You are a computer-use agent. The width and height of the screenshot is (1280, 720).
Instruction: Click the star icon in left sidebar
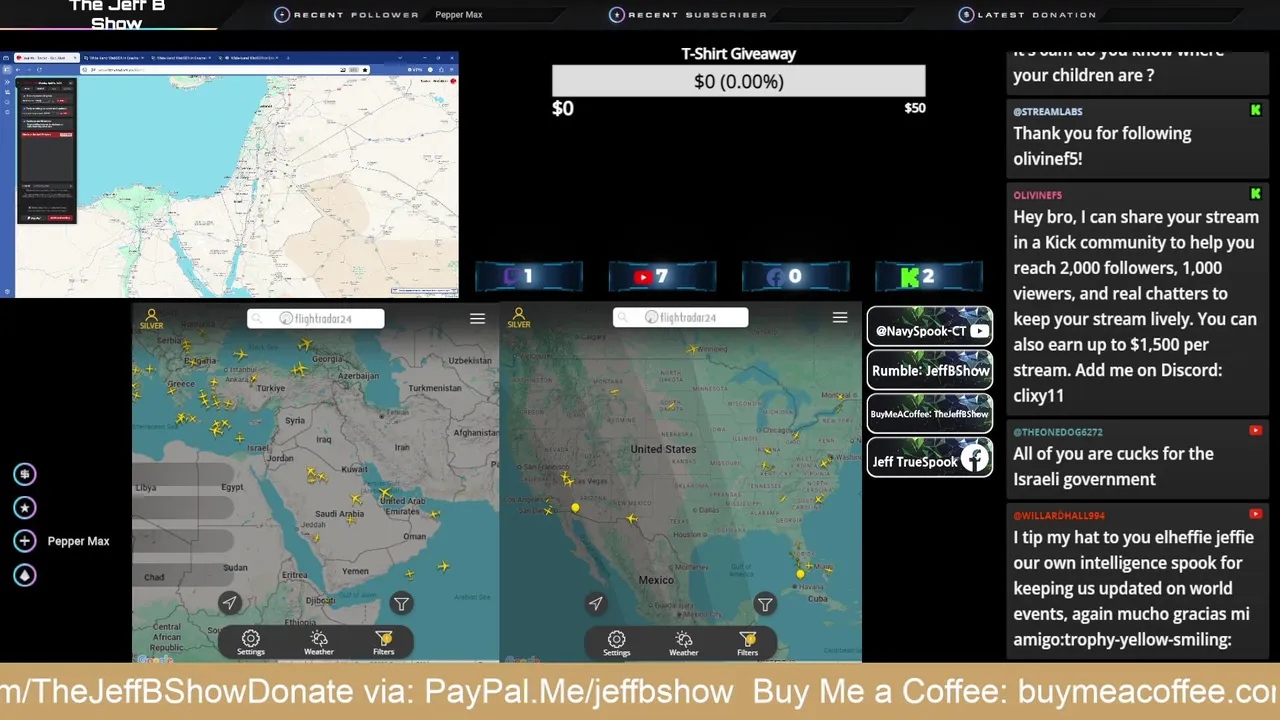(25, 508)
